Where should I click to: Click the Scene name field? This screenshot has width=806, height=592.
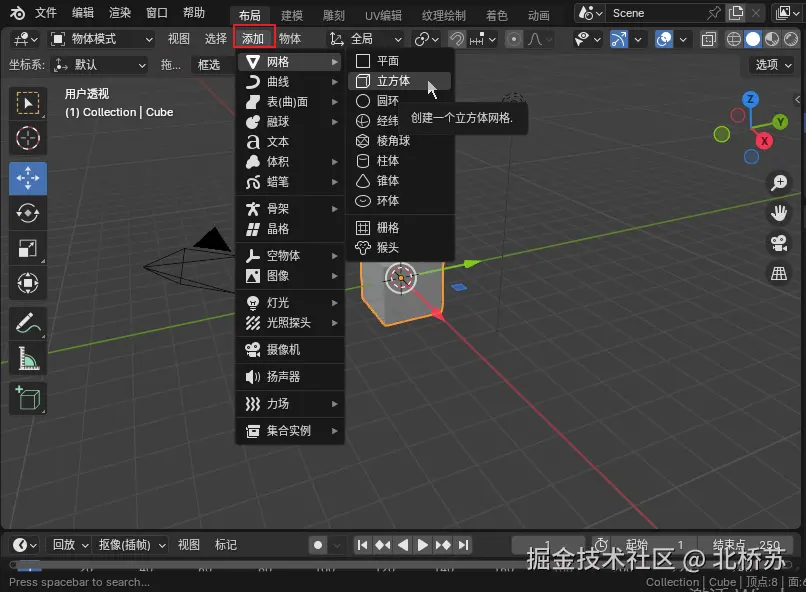pos(655,13)
